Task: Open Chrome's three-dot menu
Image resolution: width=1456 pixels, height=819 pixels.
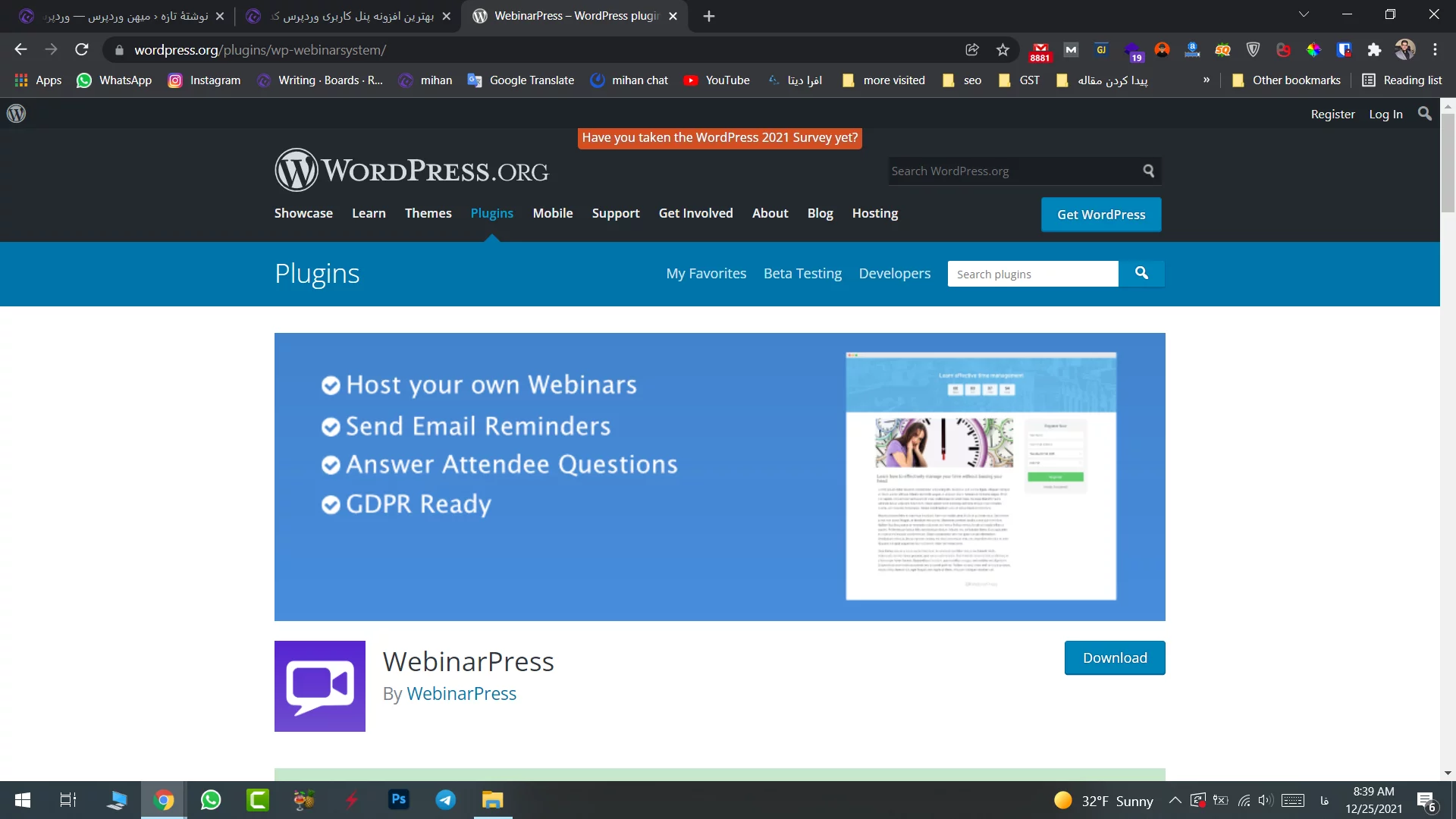Action: (x=1435, y=50)
